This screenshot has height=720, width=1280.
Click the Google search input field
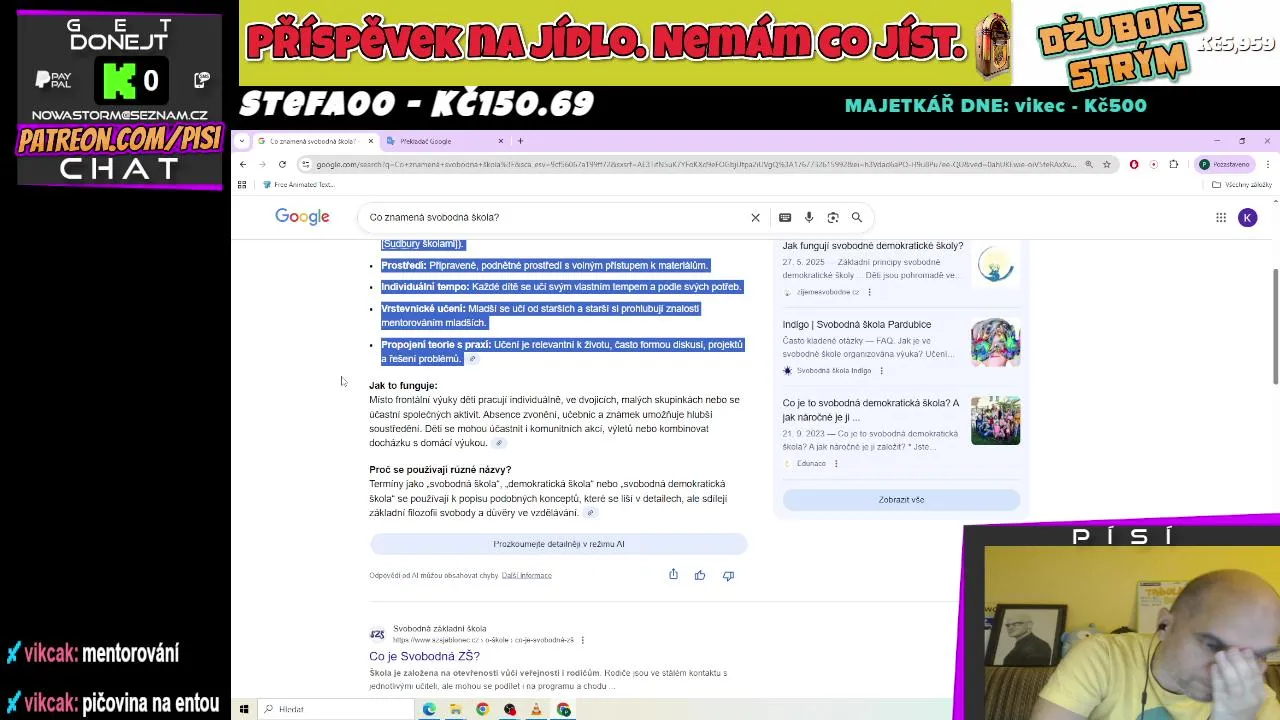(x=555, y=217)
